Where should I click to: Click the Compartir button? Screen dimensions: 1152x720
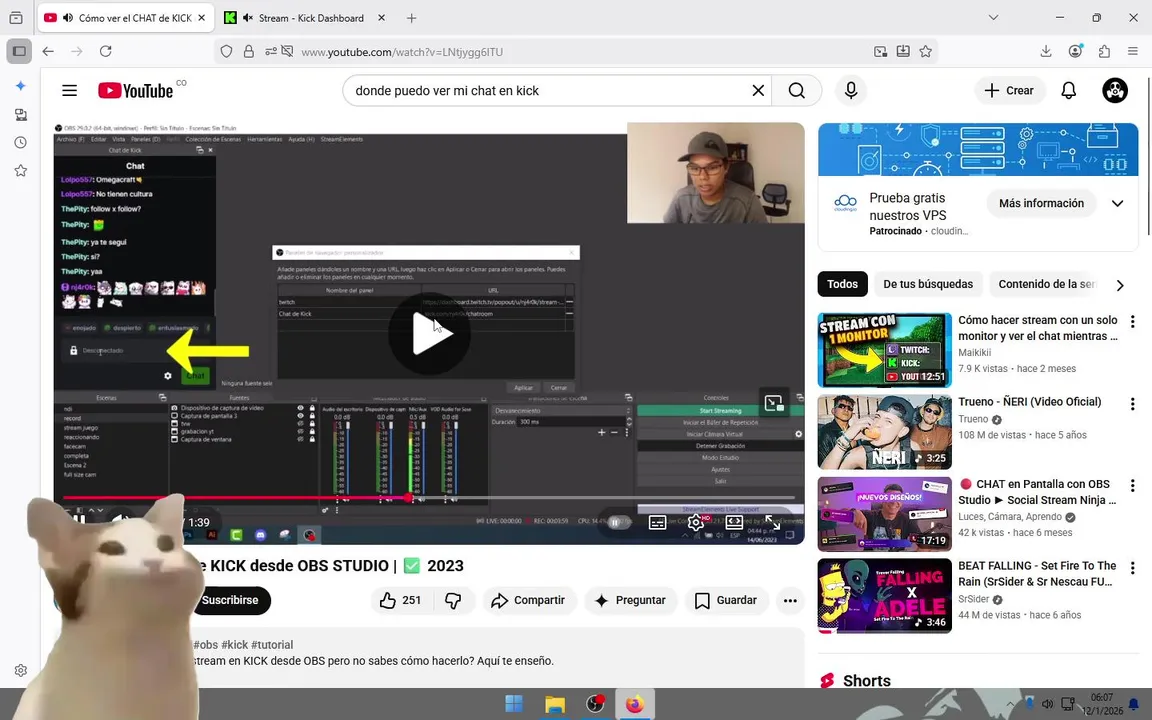[529, 600]
